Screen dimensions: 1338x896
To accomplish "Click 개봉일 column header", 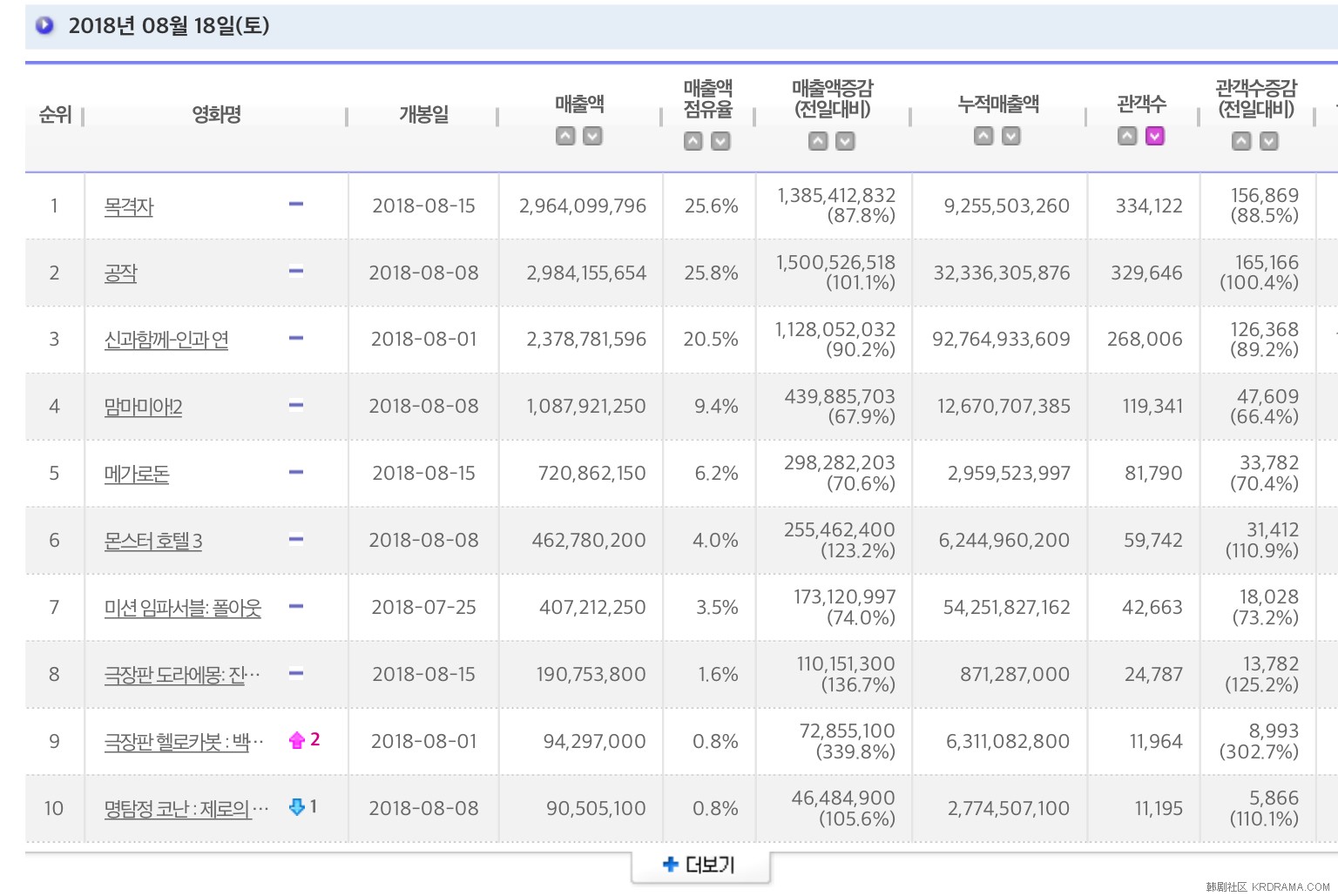I will pos(423,114).
